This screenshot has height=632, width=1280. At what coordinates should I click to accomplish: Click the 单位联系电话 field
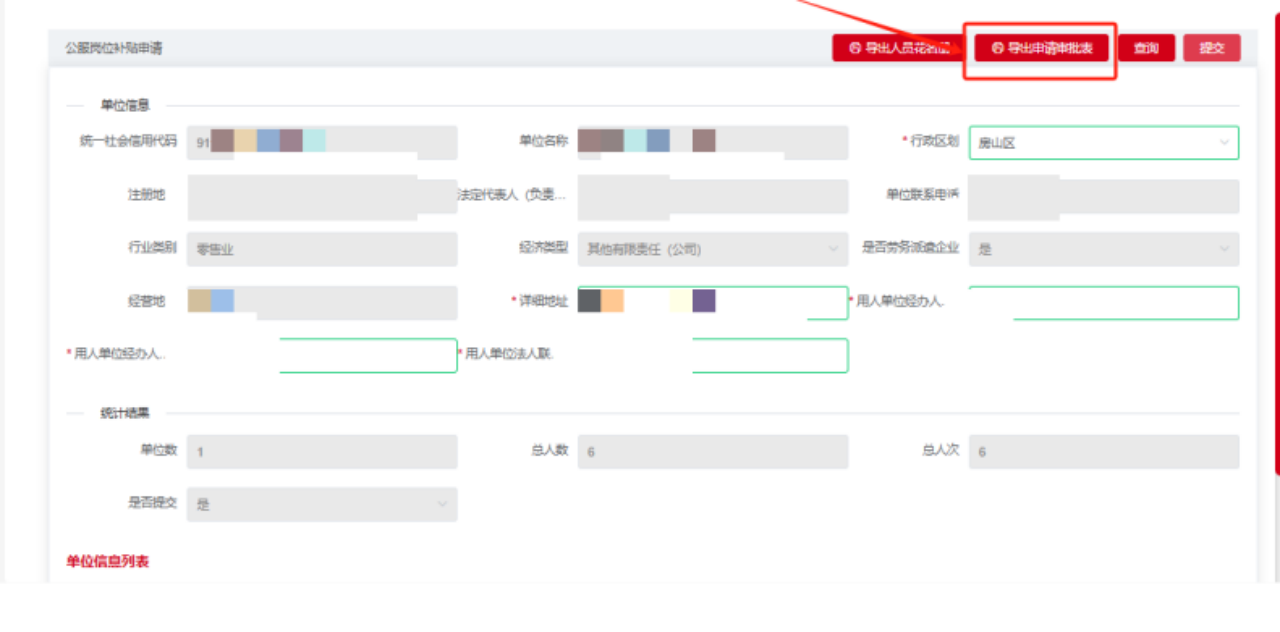coord(1103,196)
